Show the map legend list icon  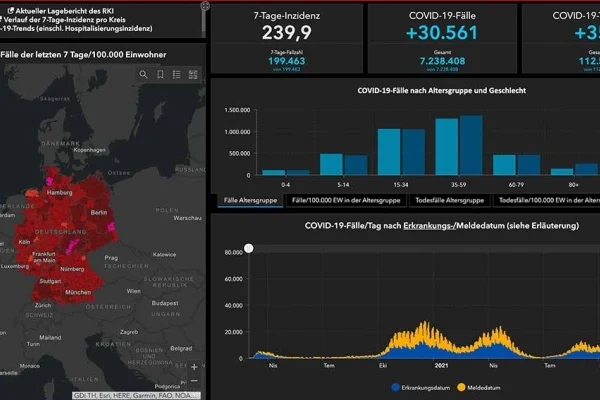(176, 74)
